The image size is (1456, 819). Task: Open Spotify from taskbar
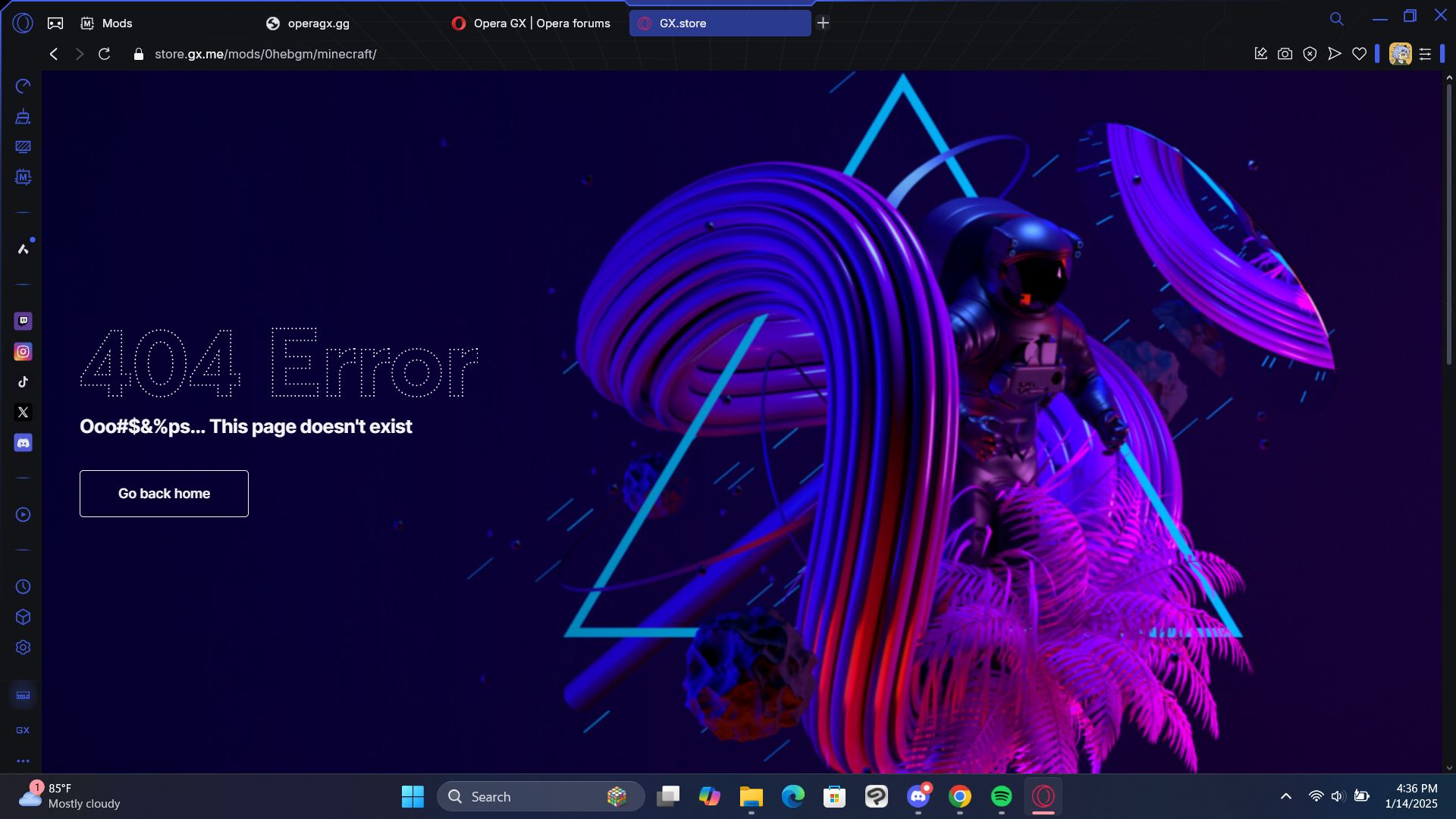pos(1002,796)
